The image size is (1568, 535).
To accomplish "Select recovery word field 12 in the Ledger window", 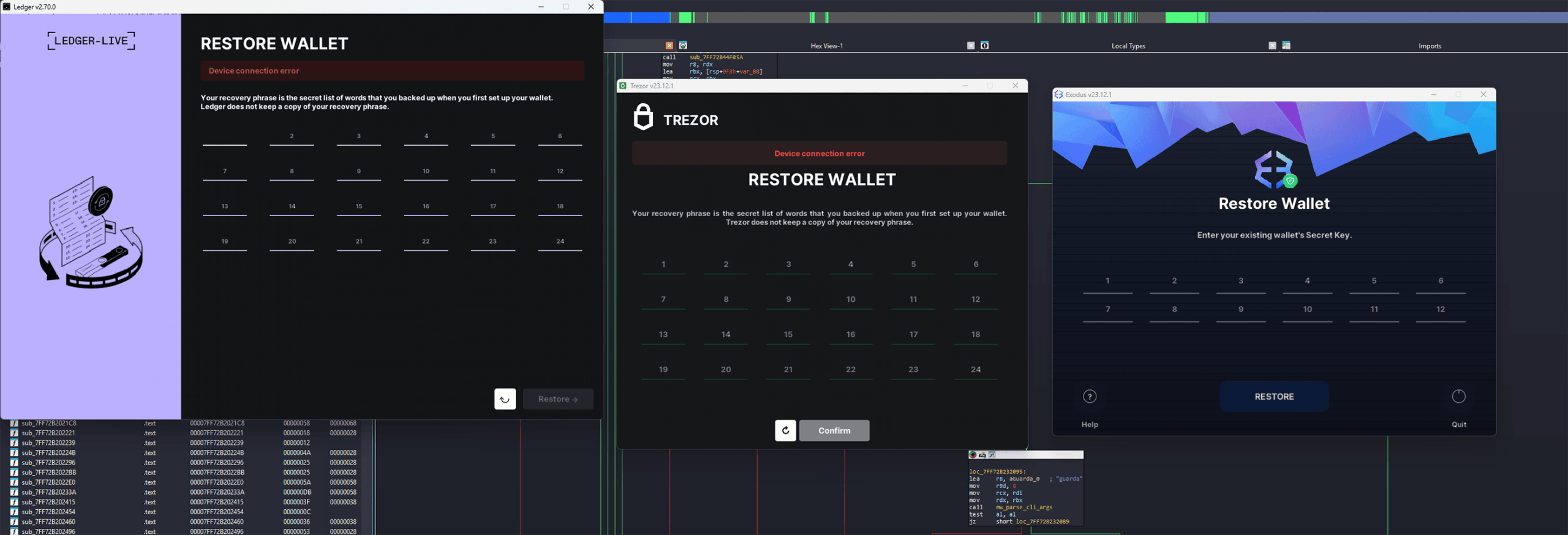I will (560, 173).
